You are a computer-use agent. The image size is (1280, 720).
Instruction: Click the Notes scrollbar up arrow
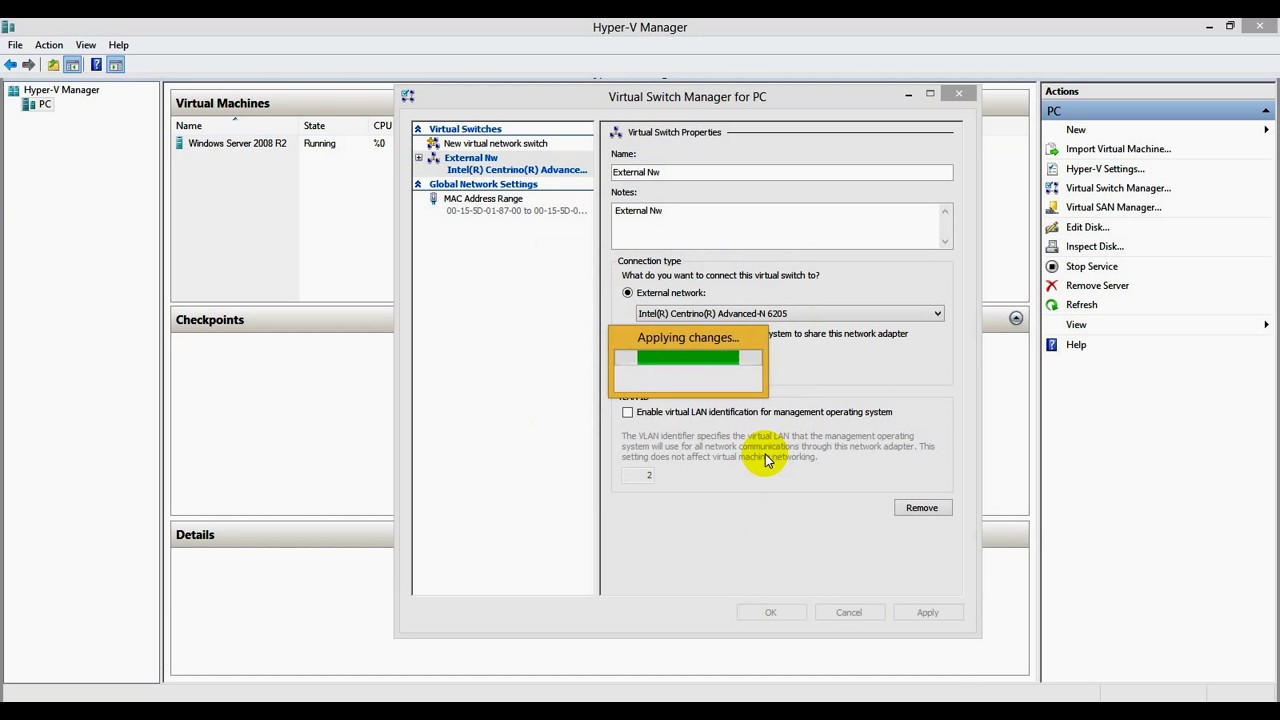tap(945, 211)
